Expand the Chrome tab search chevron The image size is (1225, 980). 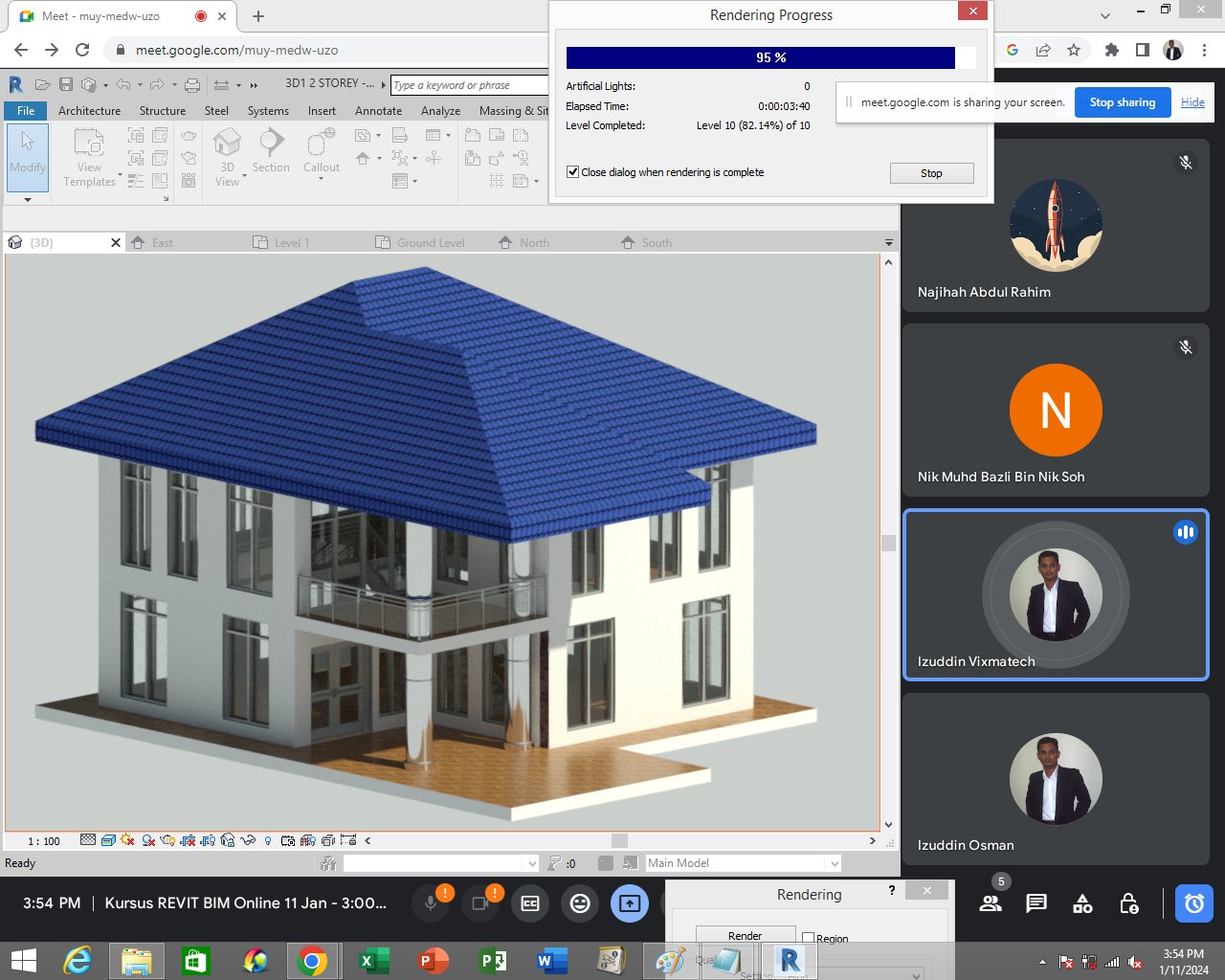(1105, 15)
